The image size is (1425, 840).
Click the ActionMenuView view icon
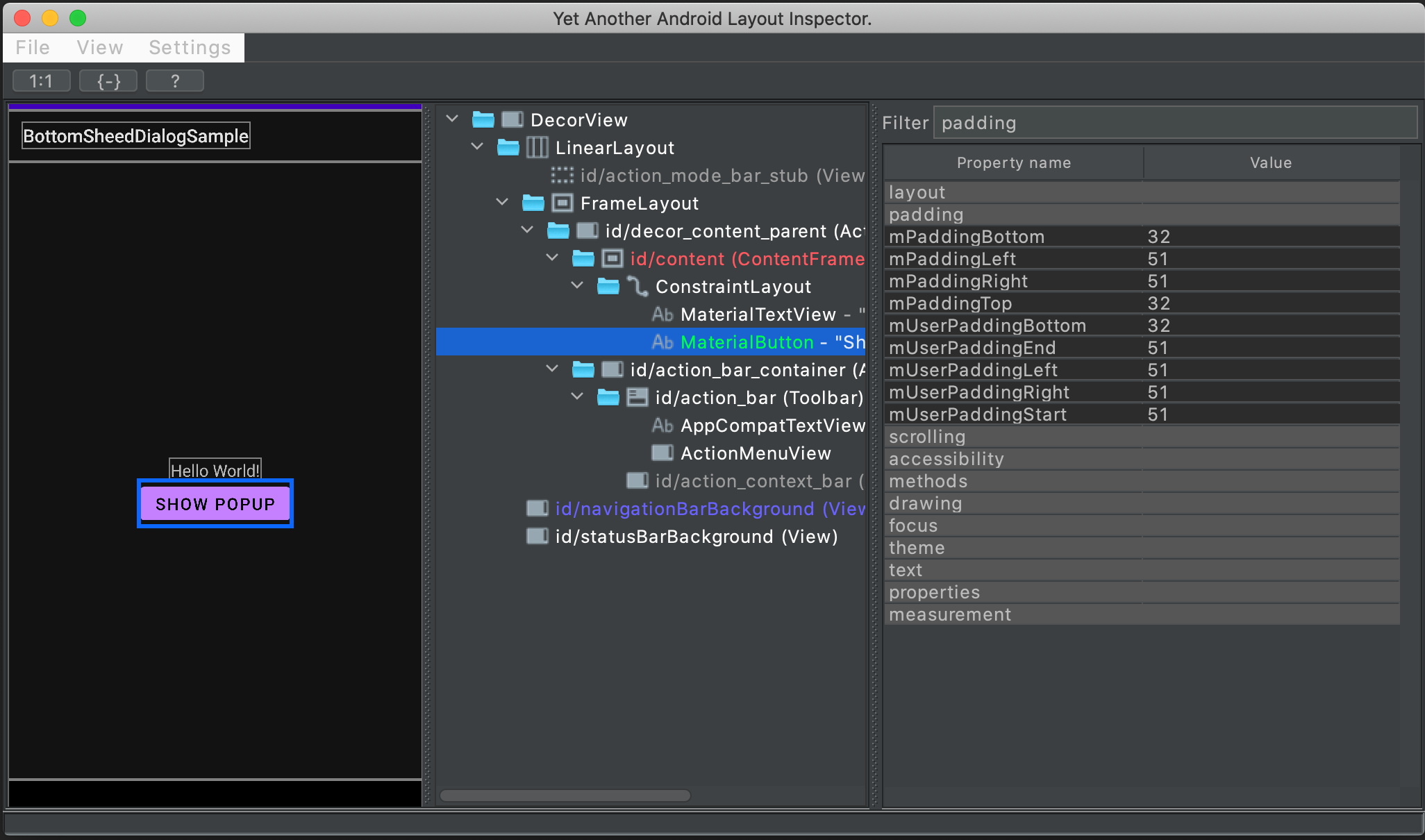tap(662, 453)
